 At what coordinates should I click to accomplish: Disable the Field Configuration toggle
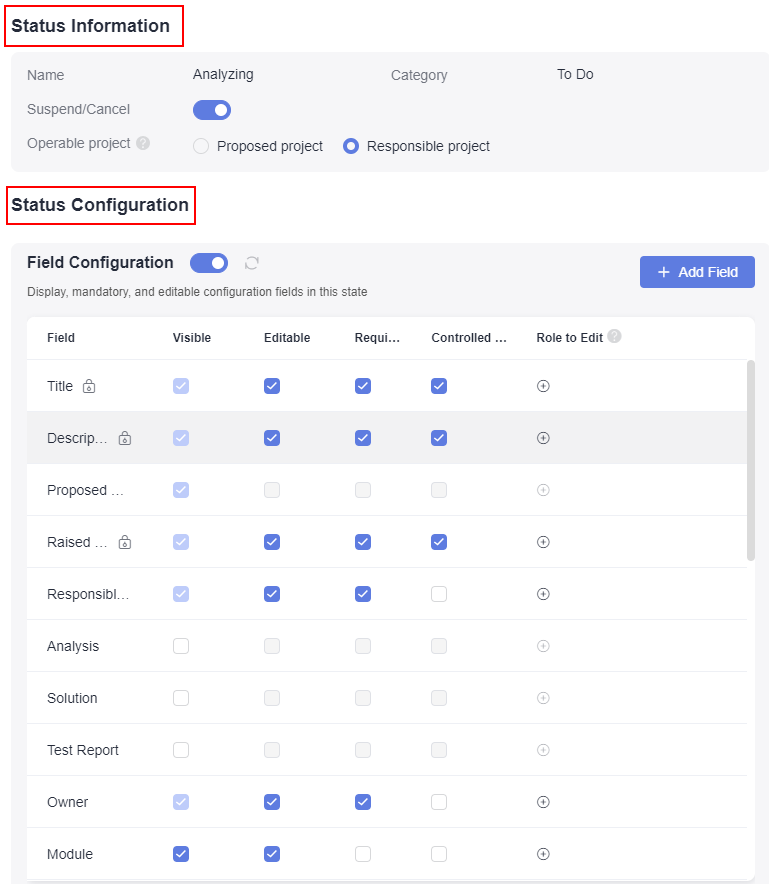tap(209, 263)
